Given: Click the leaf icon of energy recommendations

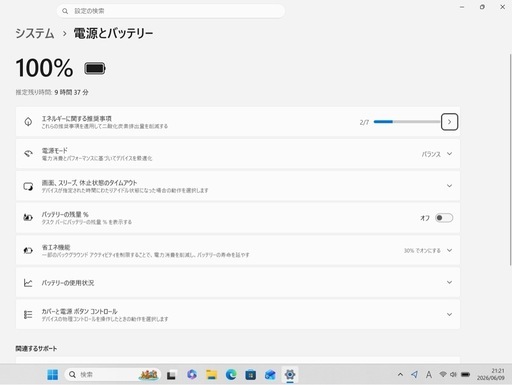Looking at the screenshot, I should (28, 122).
